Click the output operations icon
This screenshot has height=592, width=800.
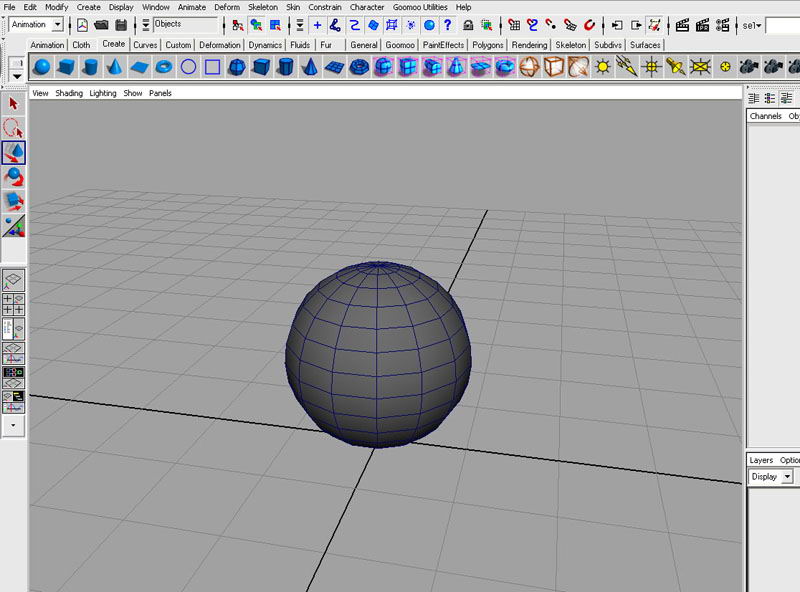click(636, 25)
